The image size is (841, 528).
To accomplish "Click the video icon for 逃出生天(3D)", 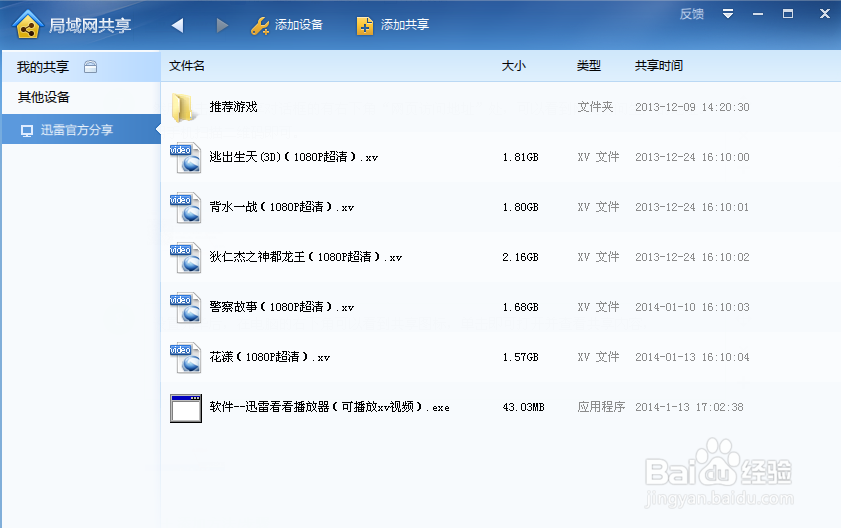I will 186,158.
